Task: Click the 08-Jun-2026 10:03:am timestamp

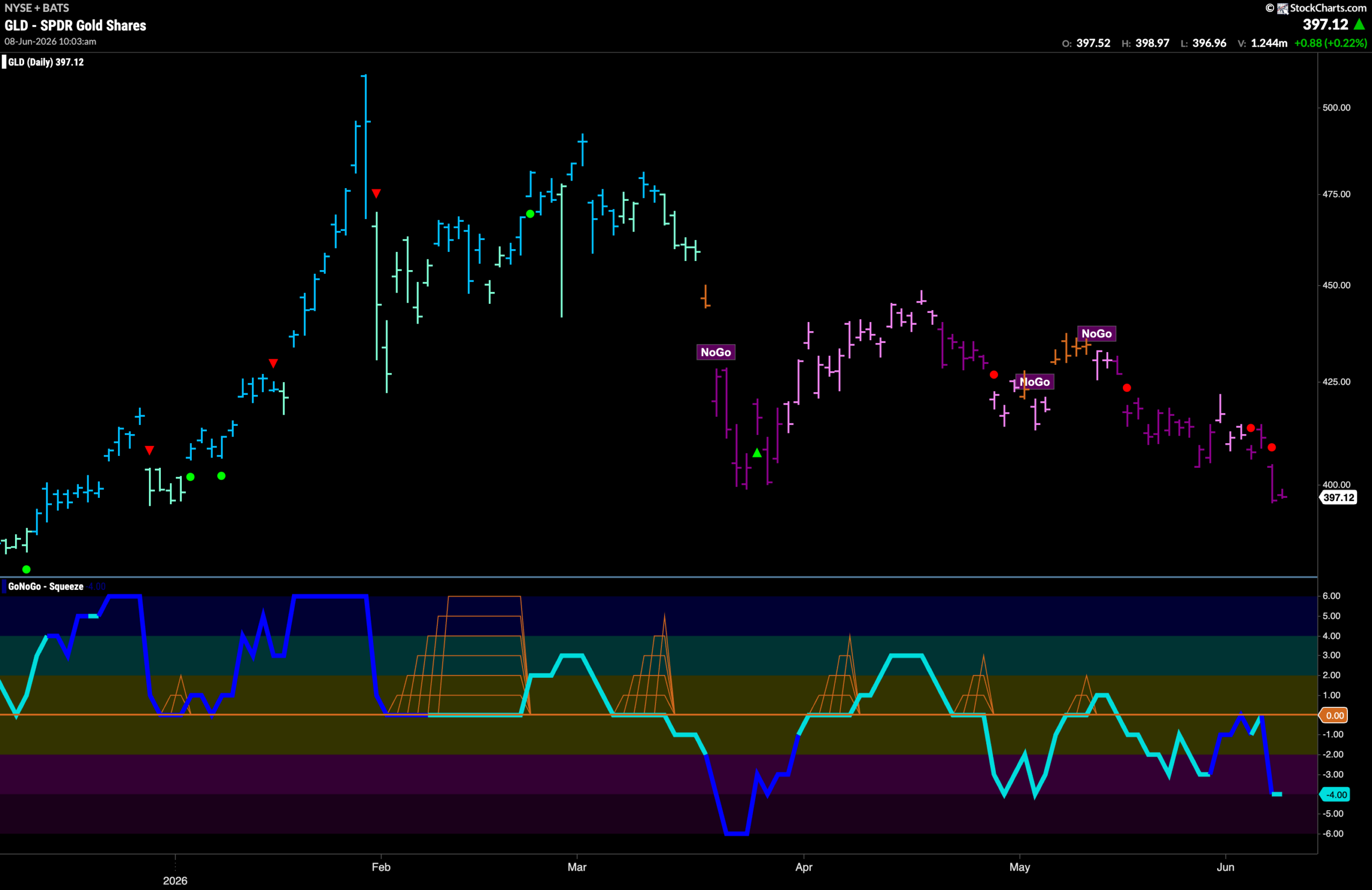Action: point(51,41)
